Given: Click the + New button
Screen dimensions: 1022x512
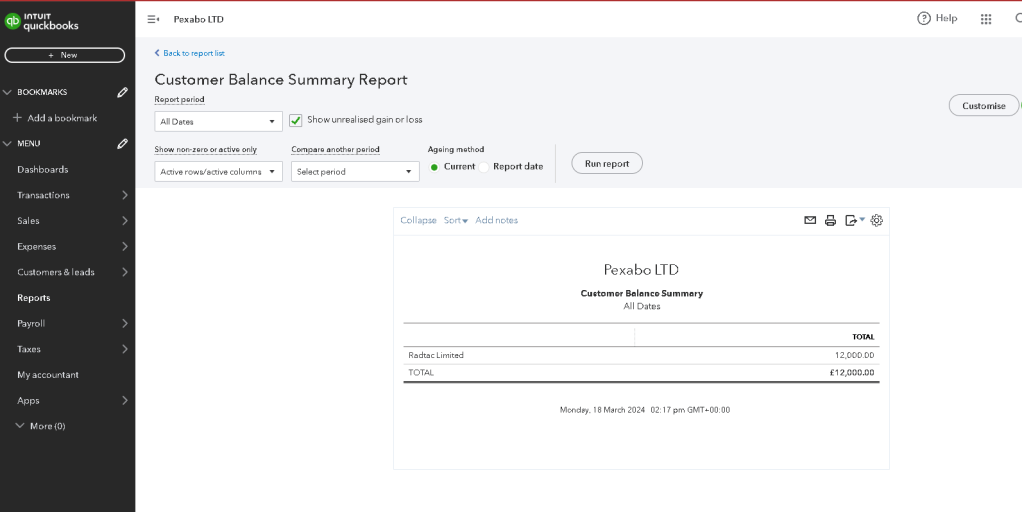Looking at the screenshot, I should [65, 55].
